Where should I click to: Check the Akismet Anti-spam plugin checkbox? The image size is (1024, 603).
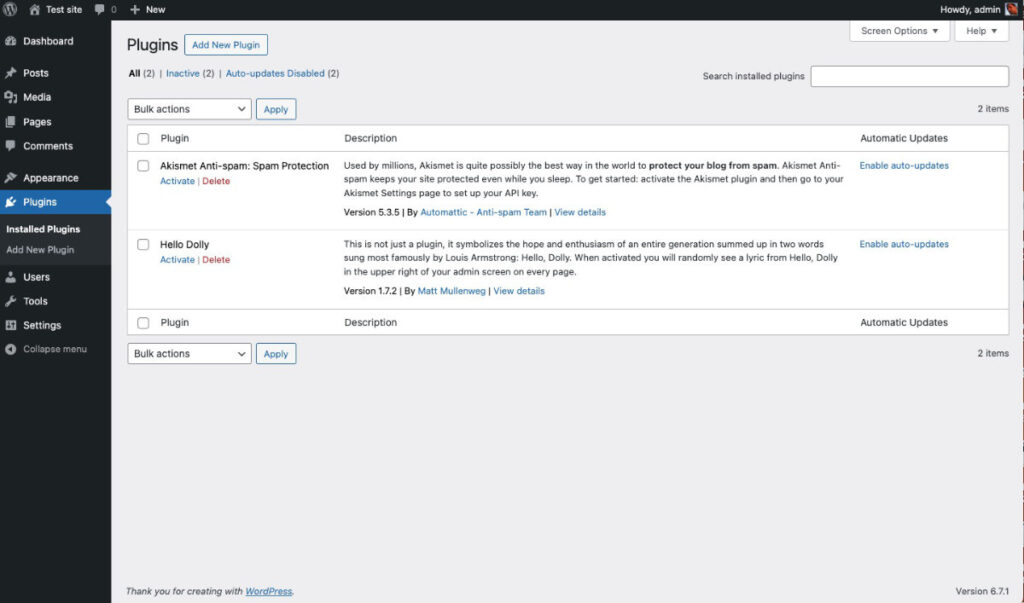[x=143, y=166]
